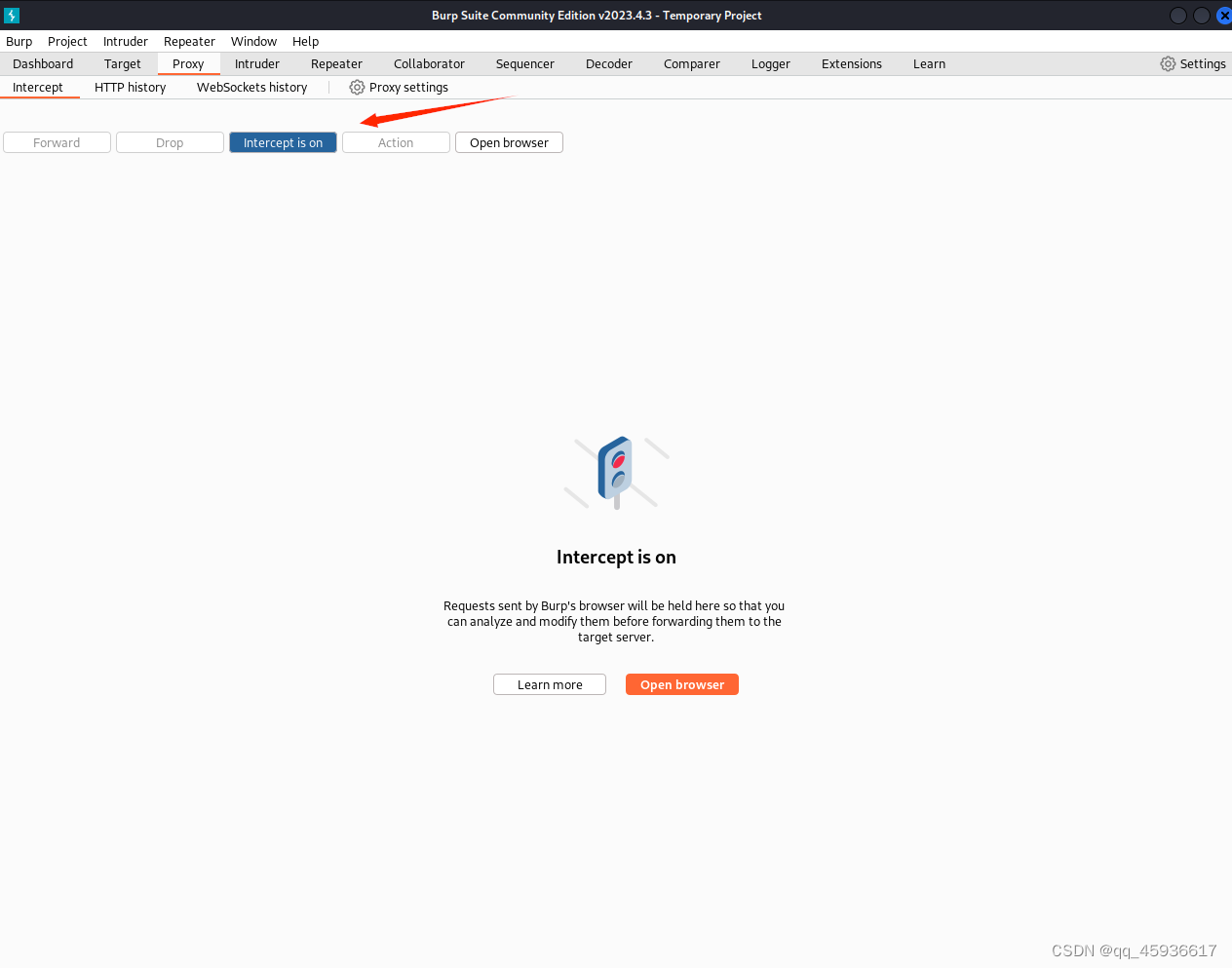Image resolution: width=1232 pixels, height=968 pixels.
Task: Click the Settings gear icon
Action: click(x=1168, y=63)
